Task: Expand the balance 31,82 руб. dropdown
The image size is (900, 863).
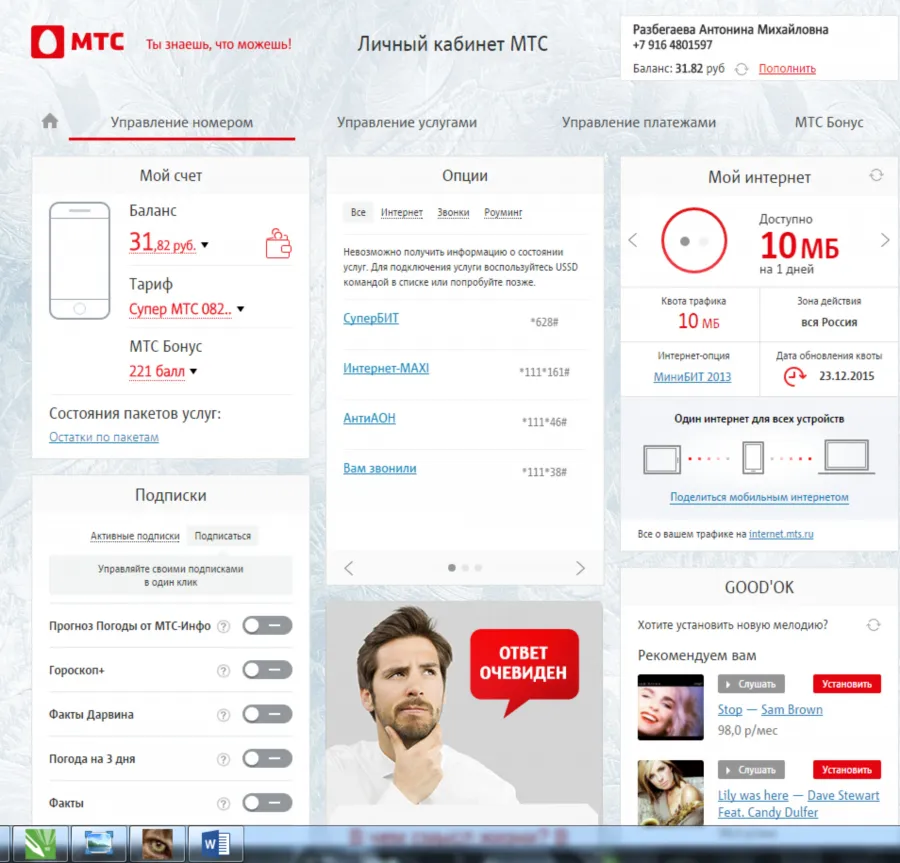Action: (x=205, y=245)
